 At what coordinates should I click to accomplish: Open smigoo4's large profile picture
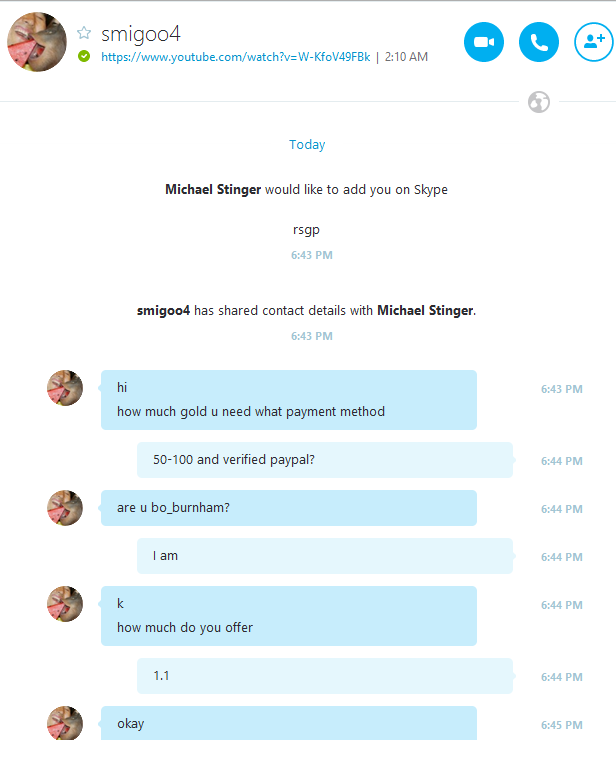point(37,42)
